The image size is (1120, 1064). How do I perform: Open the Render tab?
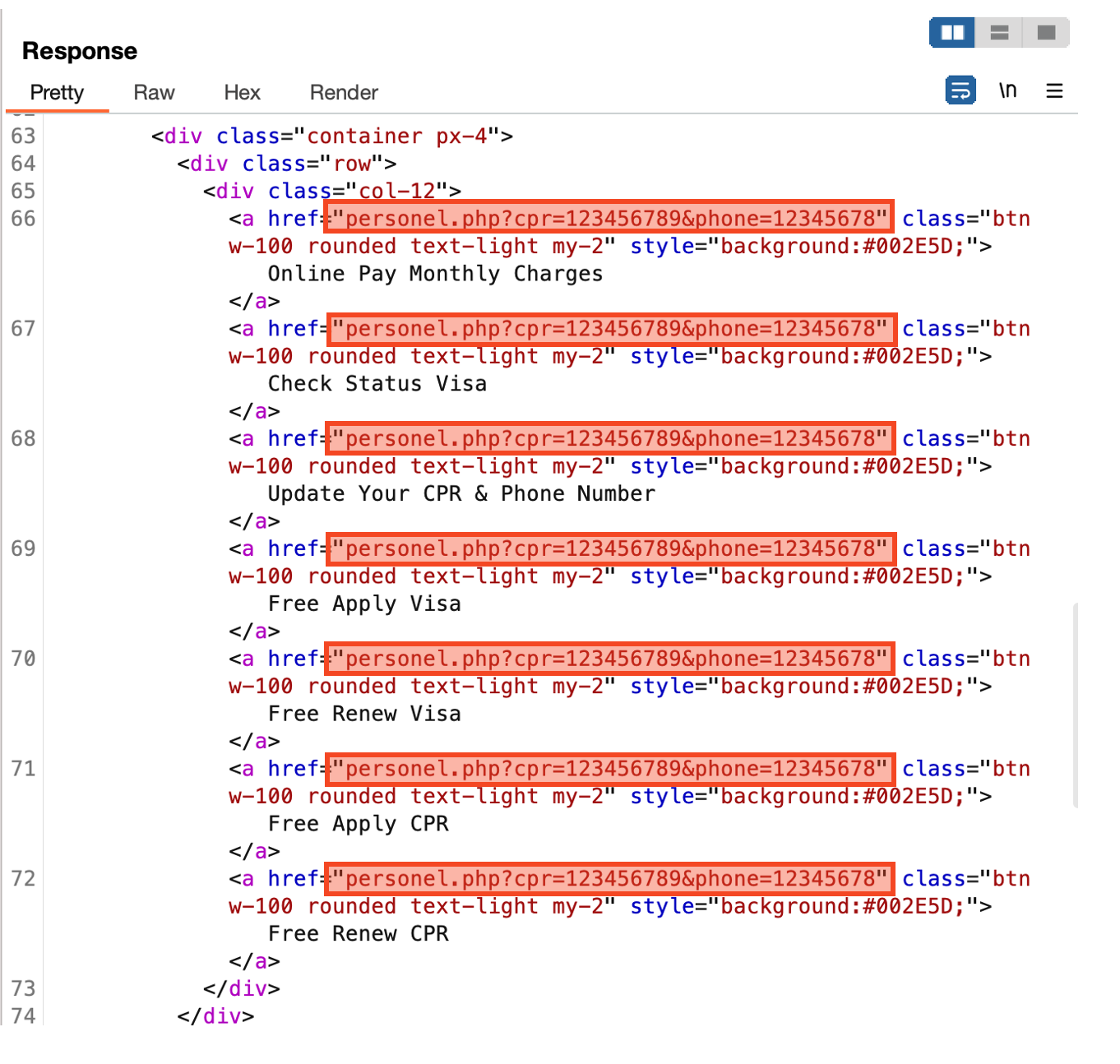point(344,93)
